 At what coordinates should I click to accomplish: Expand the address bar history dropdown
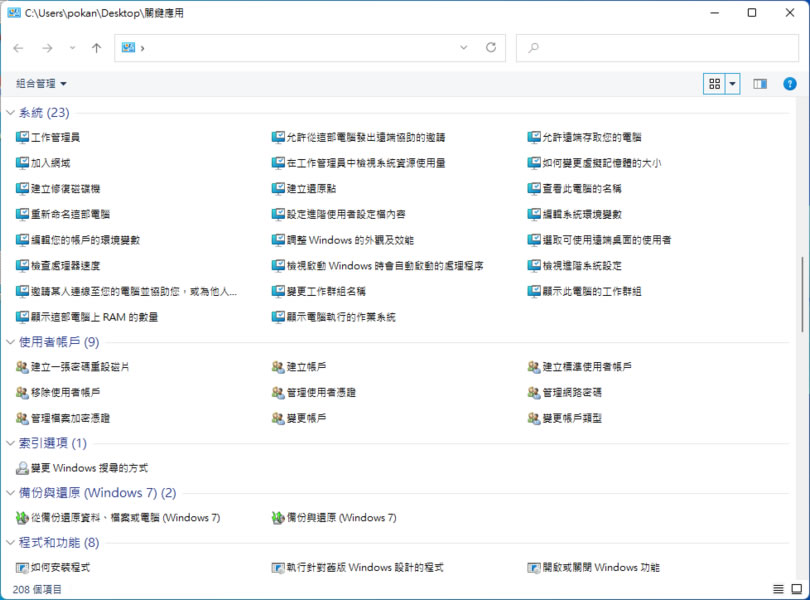coord(464,47)
